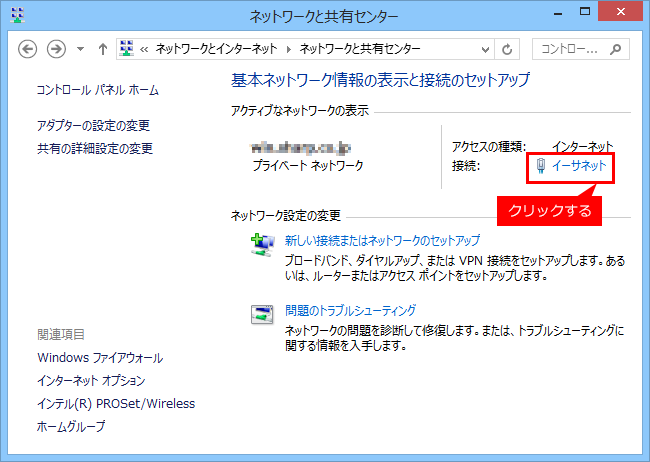The width and height of the screenshot is (650, 462).
Task: Maximize the ネットワークと共有センター window
Action: [x=585, y=12]
